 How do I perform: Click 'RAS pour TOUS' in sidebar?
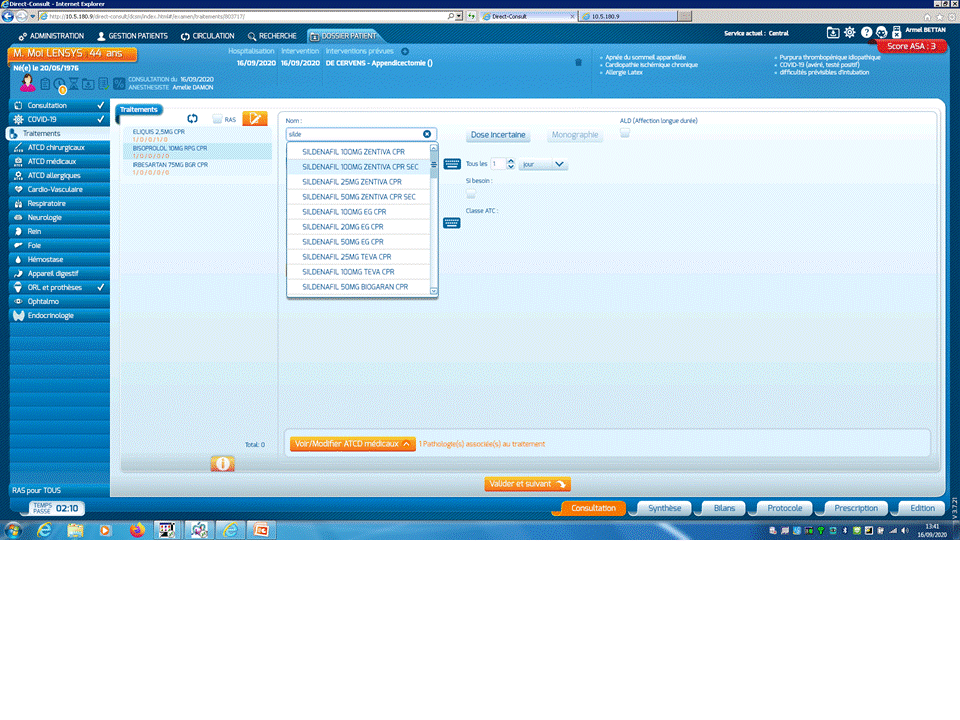(36, 490)
